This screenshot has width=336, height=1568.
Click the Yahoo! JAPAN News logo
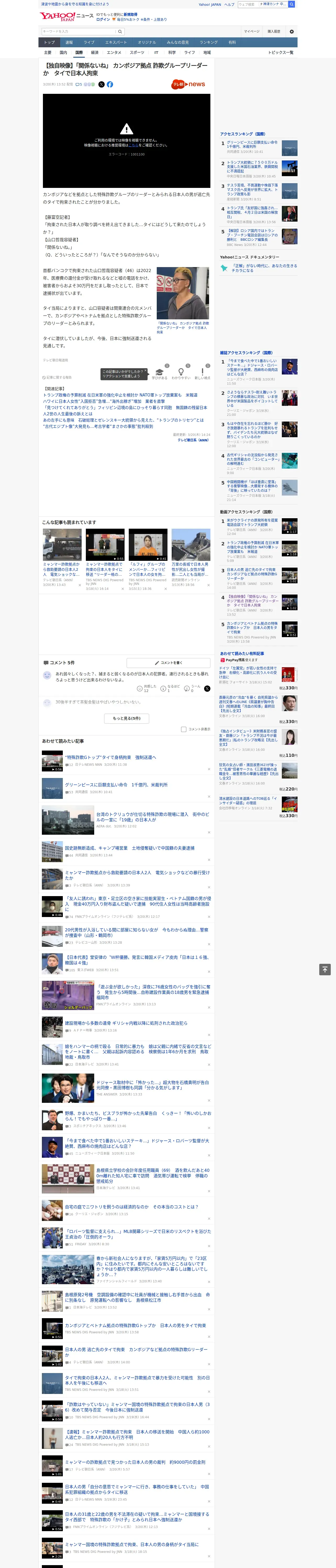point(66,16)
